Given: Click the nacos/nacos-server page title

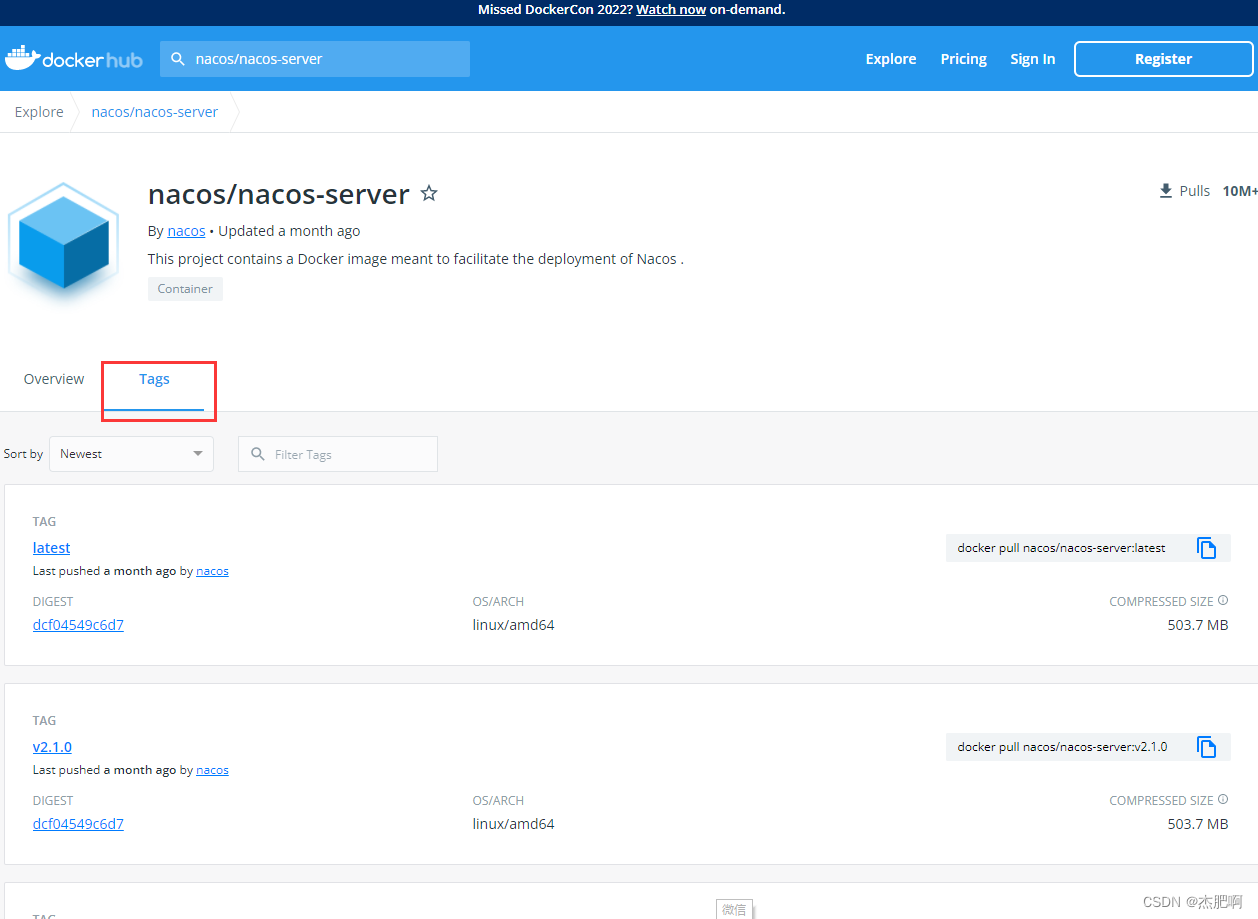Looking at the screenshot, I should point(279,194).
